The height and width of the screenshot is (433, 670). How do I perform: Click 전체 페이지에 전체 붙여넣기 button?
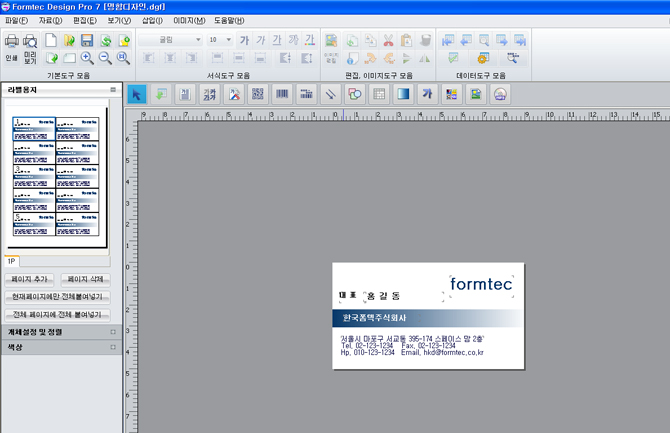point(57,315)
